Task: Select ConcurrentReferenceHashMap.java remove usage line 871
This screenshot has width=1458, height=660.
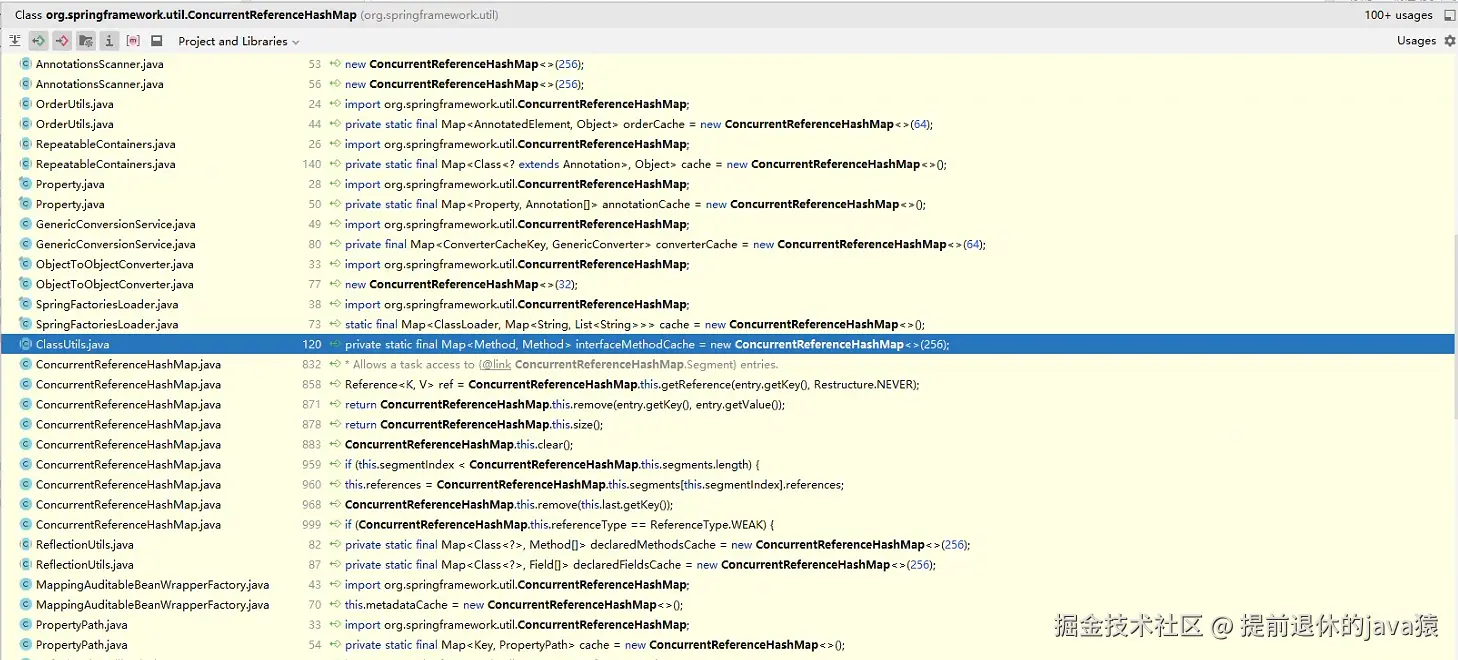Action: coord(728,404)
